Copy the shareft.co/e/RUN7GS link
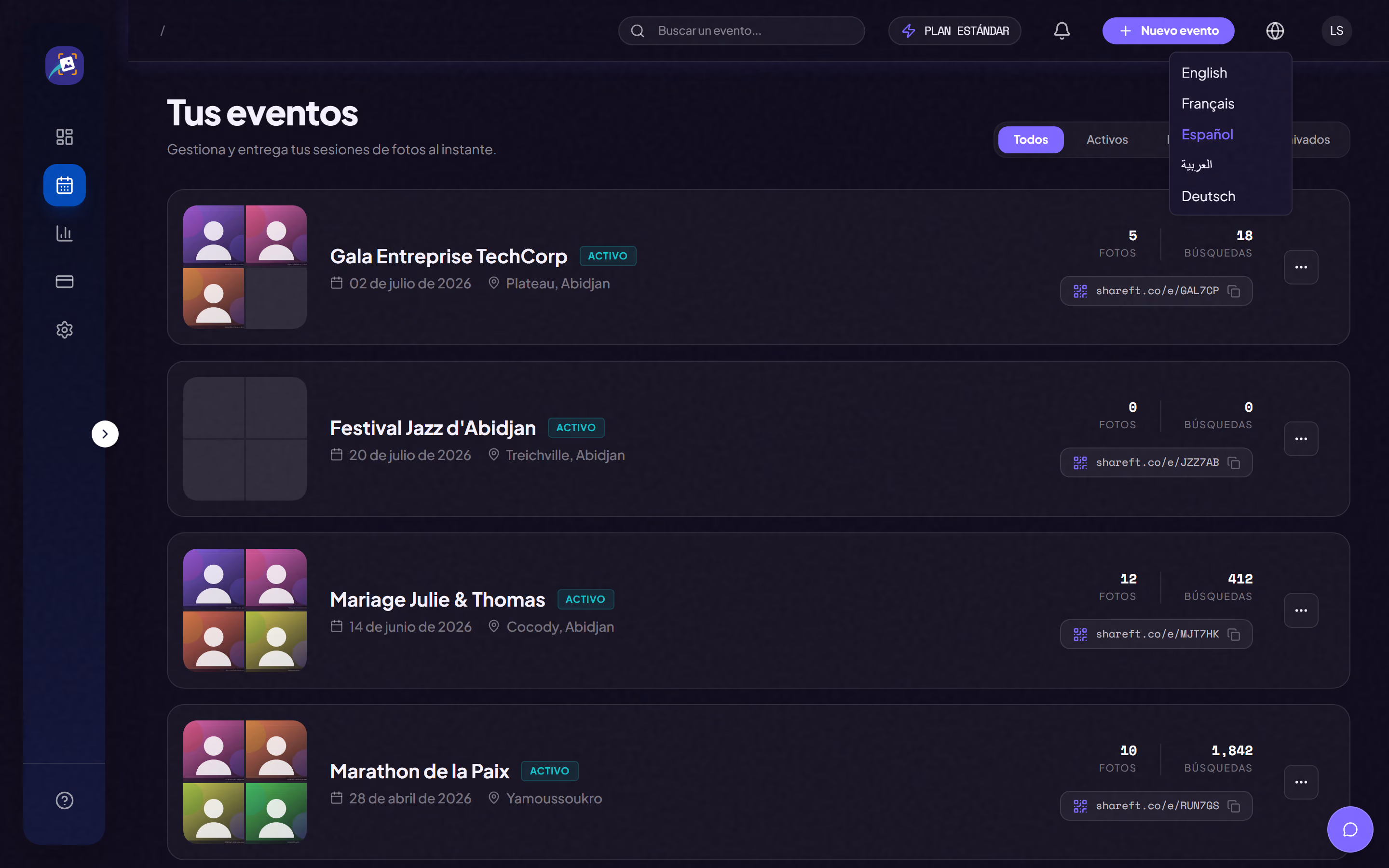The width and height of the screenshot is (1389, 868). [x=1233, y=806]
